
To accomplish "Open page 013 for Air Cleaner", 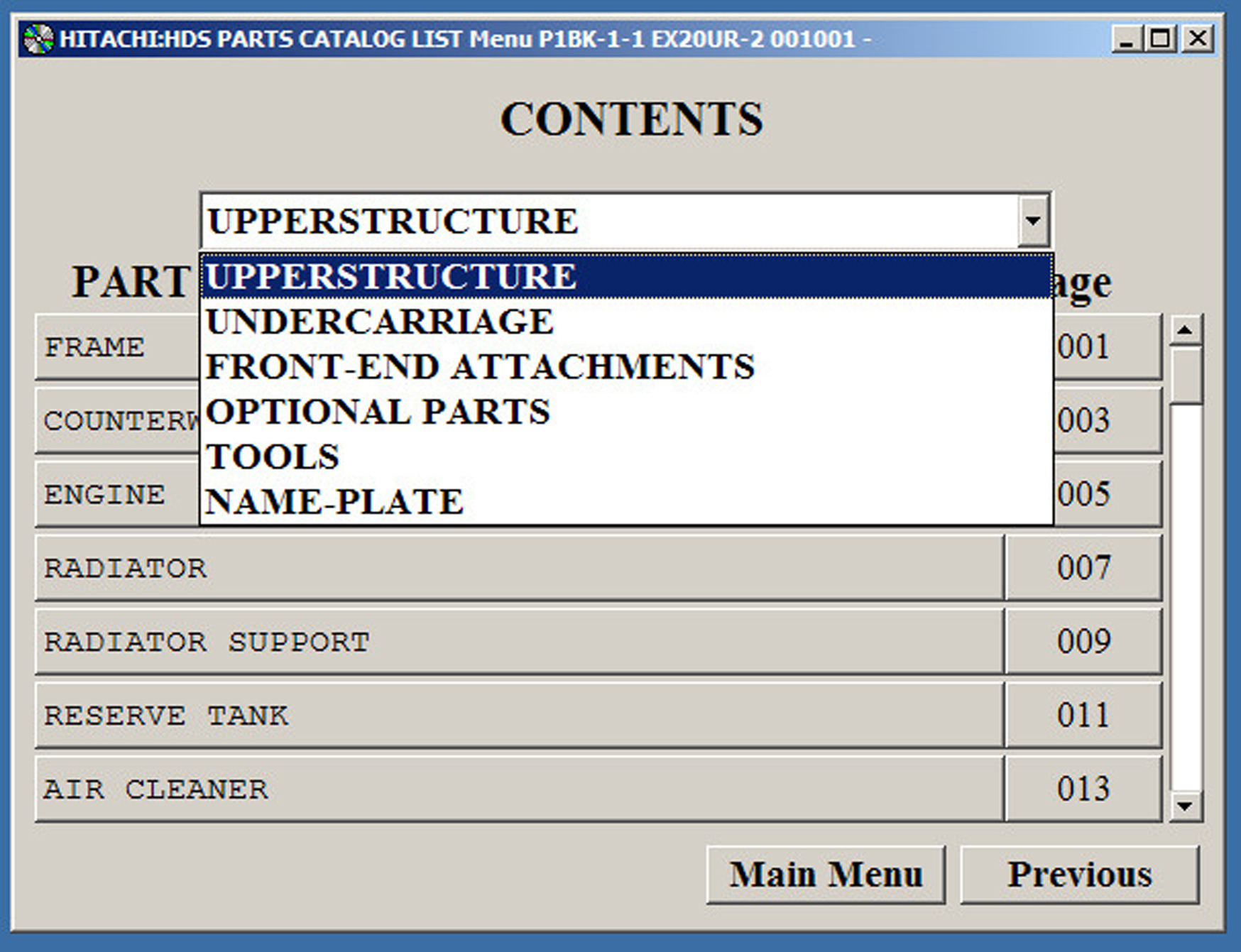I will pyautogui.click(x=1083, y=789).
